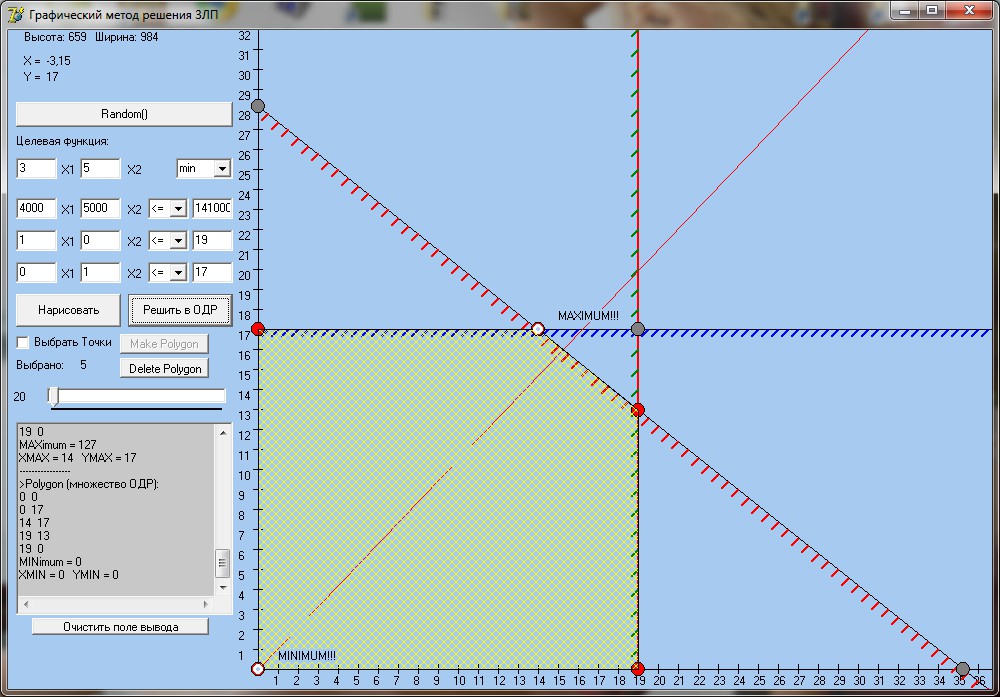Click the Очистить поле вывода button
1000x697 pixels.
pyautogui.click(x=120, y=627)
